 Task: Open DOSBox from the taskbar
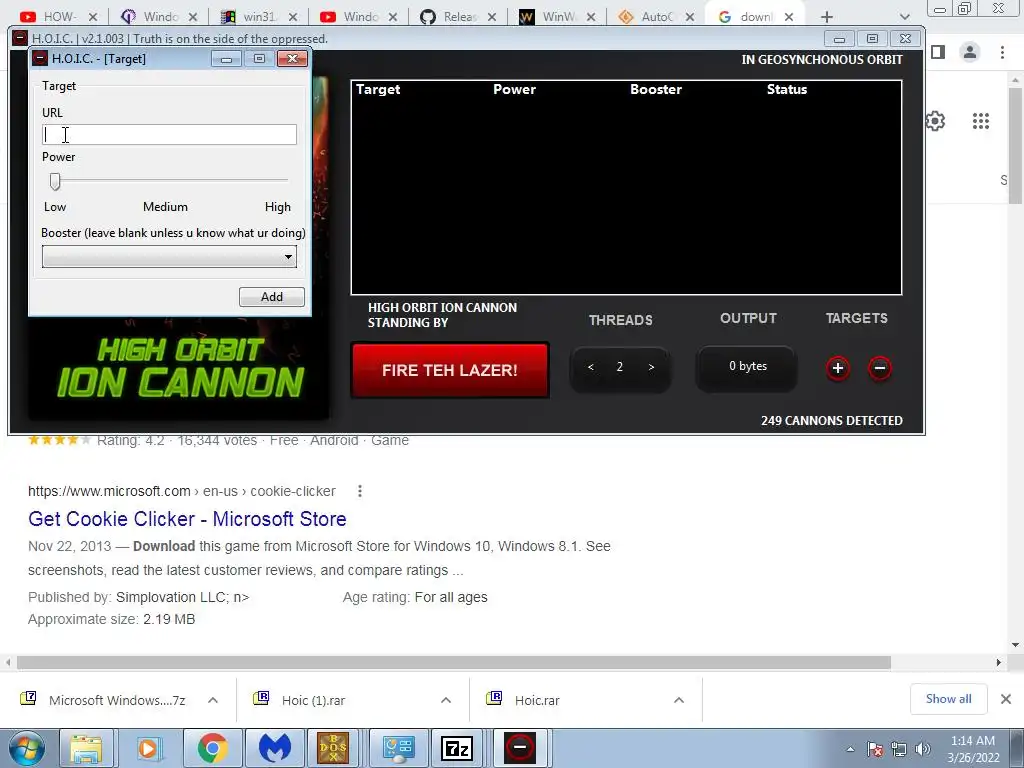point(333,748)
